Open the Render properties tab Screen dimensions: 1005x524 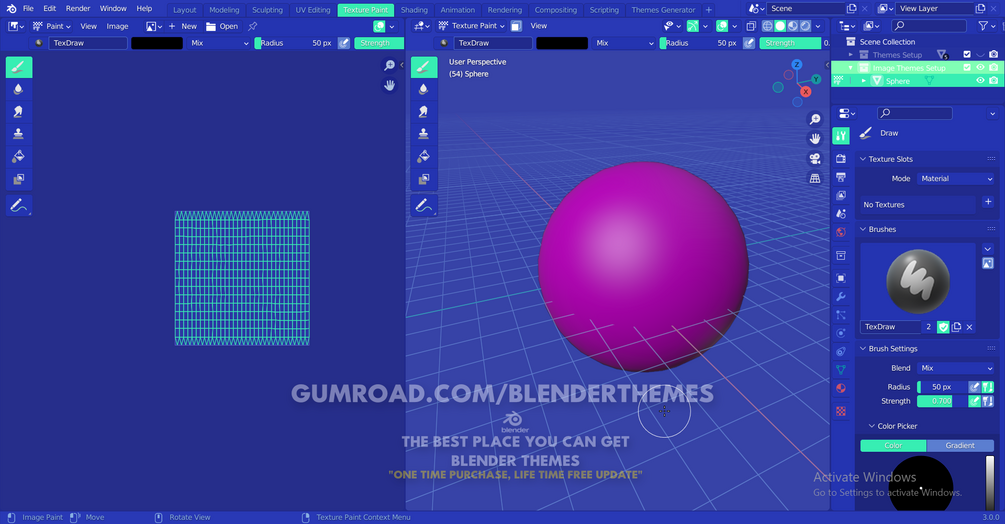[841, 158]
